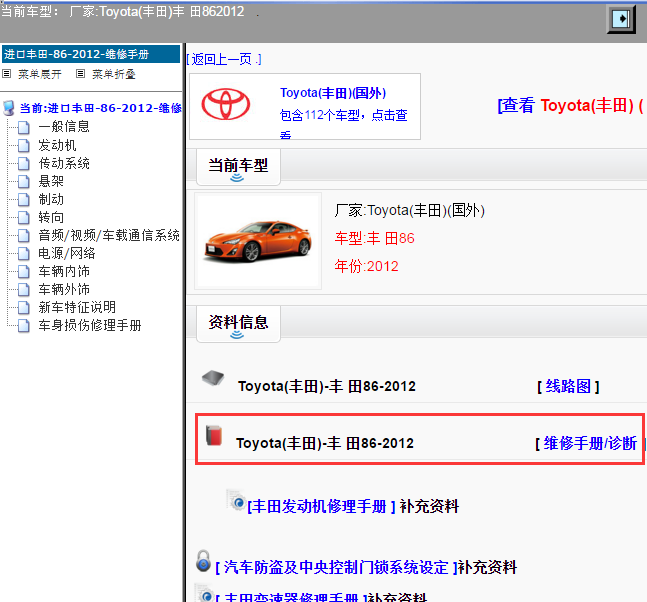This screenshot has height=602, width=647.
Task: Open the 线路图 link
Action: pos(568,387)
